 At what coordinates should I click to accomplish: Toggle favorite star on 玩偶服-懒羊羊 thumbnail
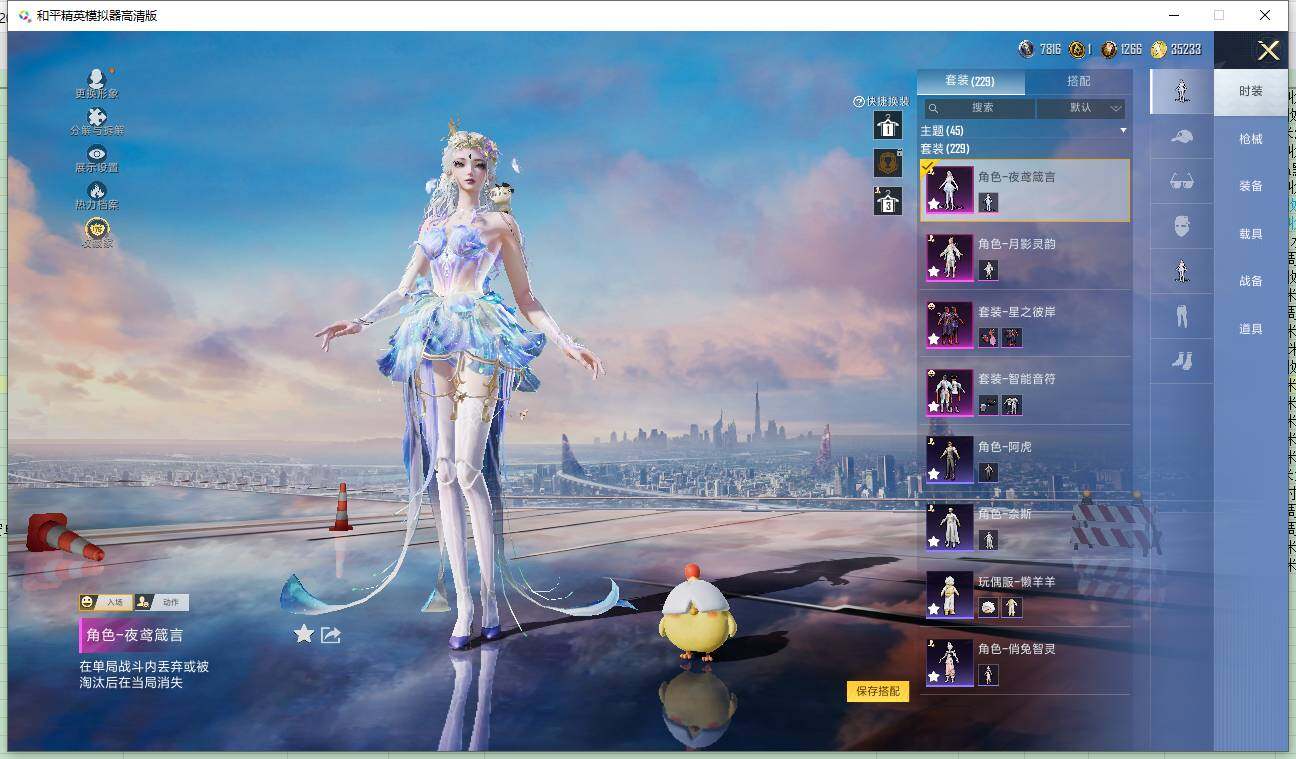coord(934,609)
